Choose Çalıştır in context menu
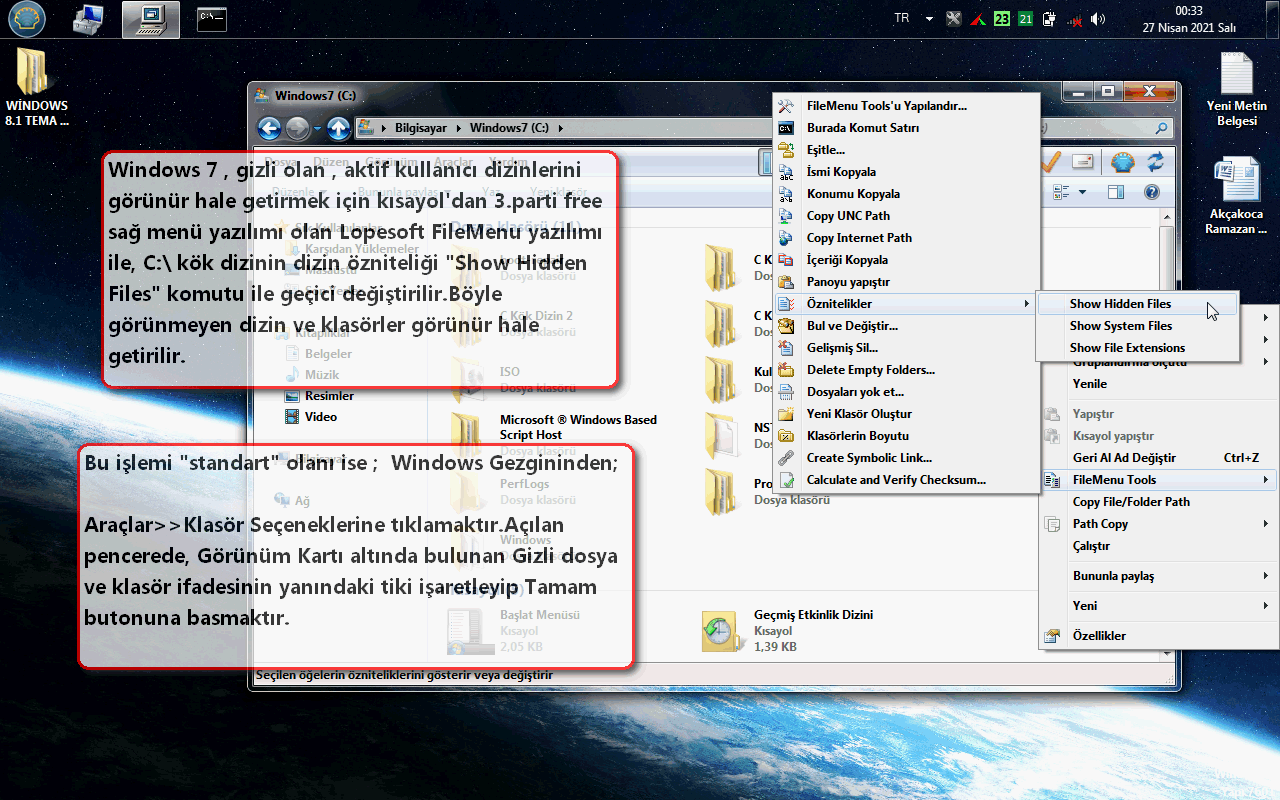 pyautogui.click(x=1158, y=546)
